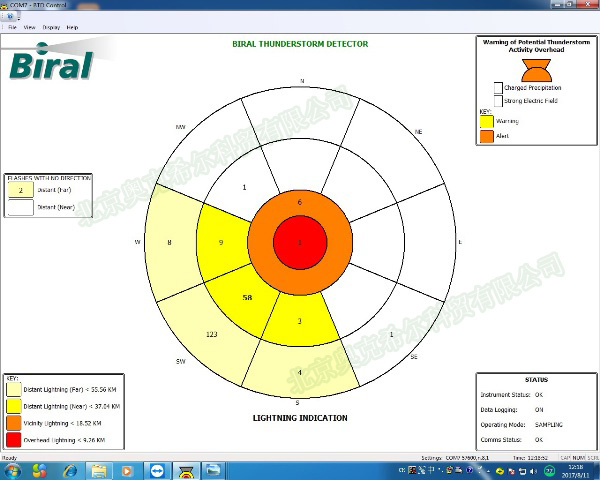
Task: Click the LIGHTNING INDICATION caption
Action: point(300,418)
